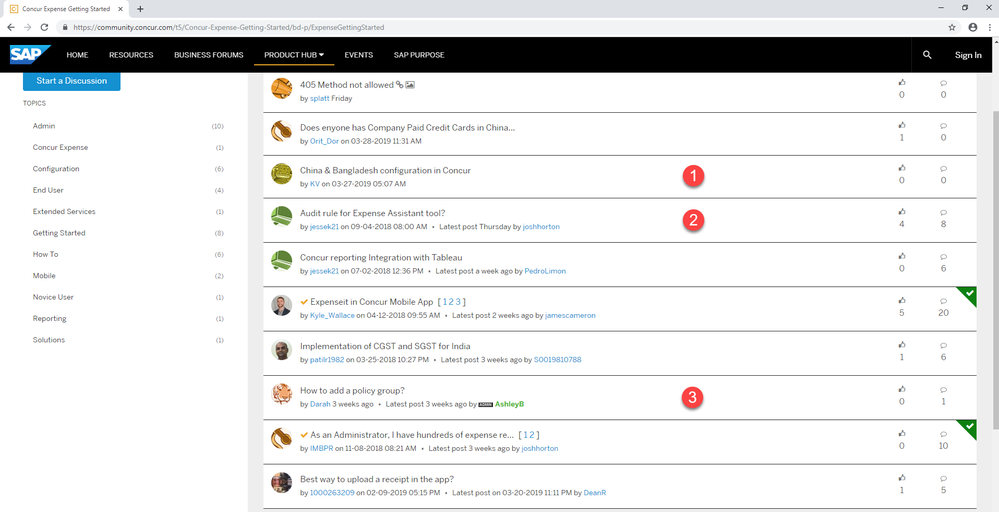Click Kyle_Wallace's profile photo
999x512 pixels.
click(282, 305)
